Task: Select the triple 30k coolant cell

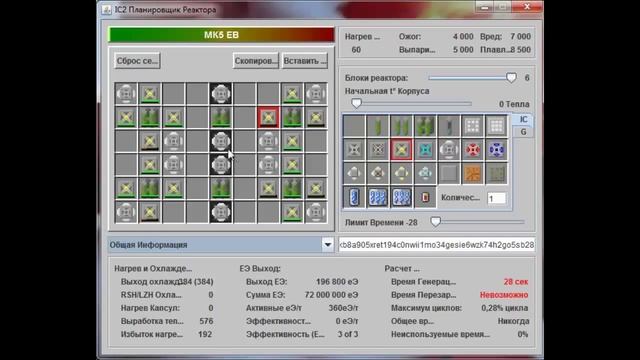Action: pyautogui.click(x=378, y=197)
